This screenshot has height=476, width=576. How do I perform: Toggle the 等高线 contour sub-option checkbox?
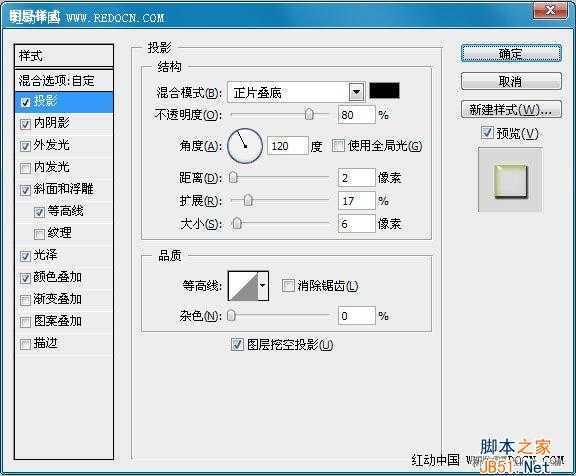(39, 212)
